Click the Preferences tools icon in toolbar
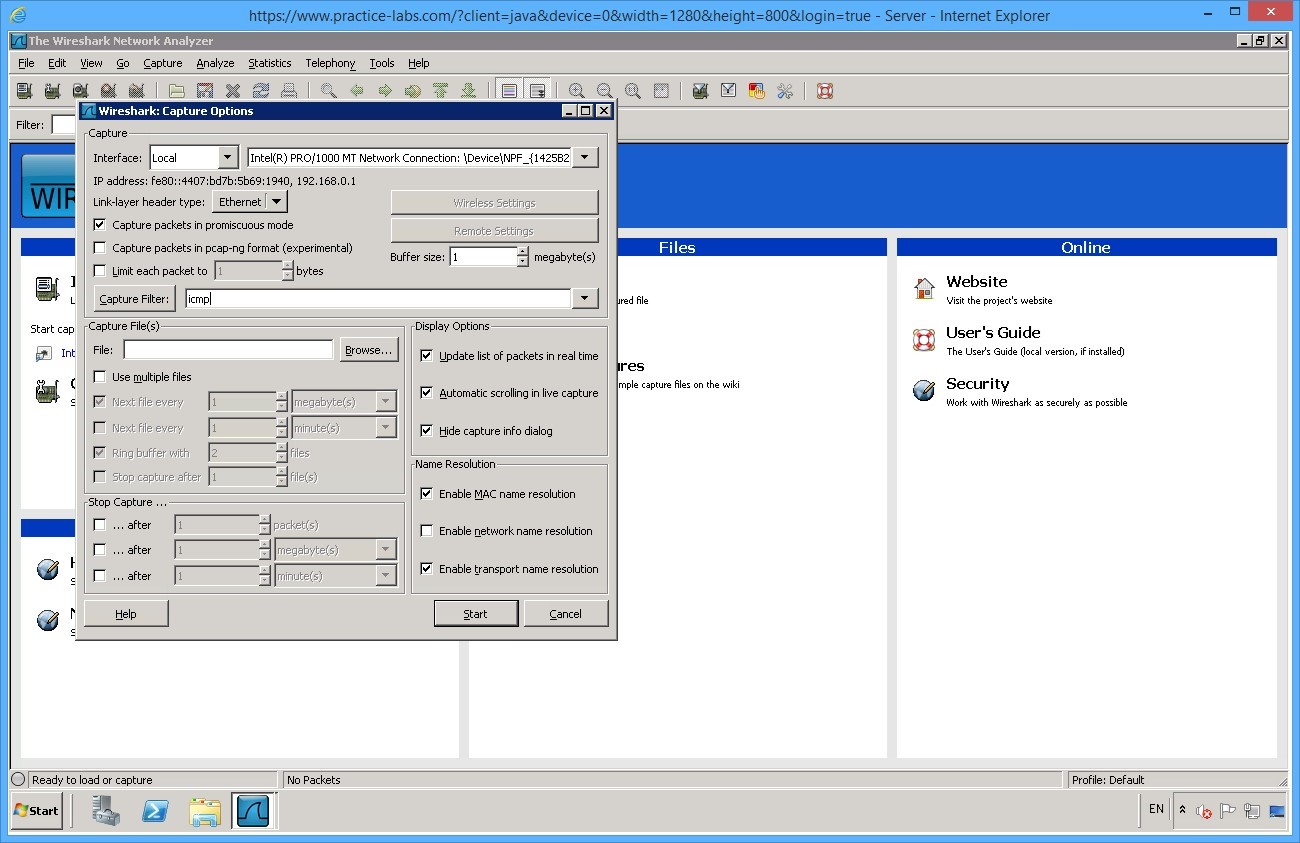This screenshot has height=843, width=1300. pyautogui.click(x=785, y=91)
